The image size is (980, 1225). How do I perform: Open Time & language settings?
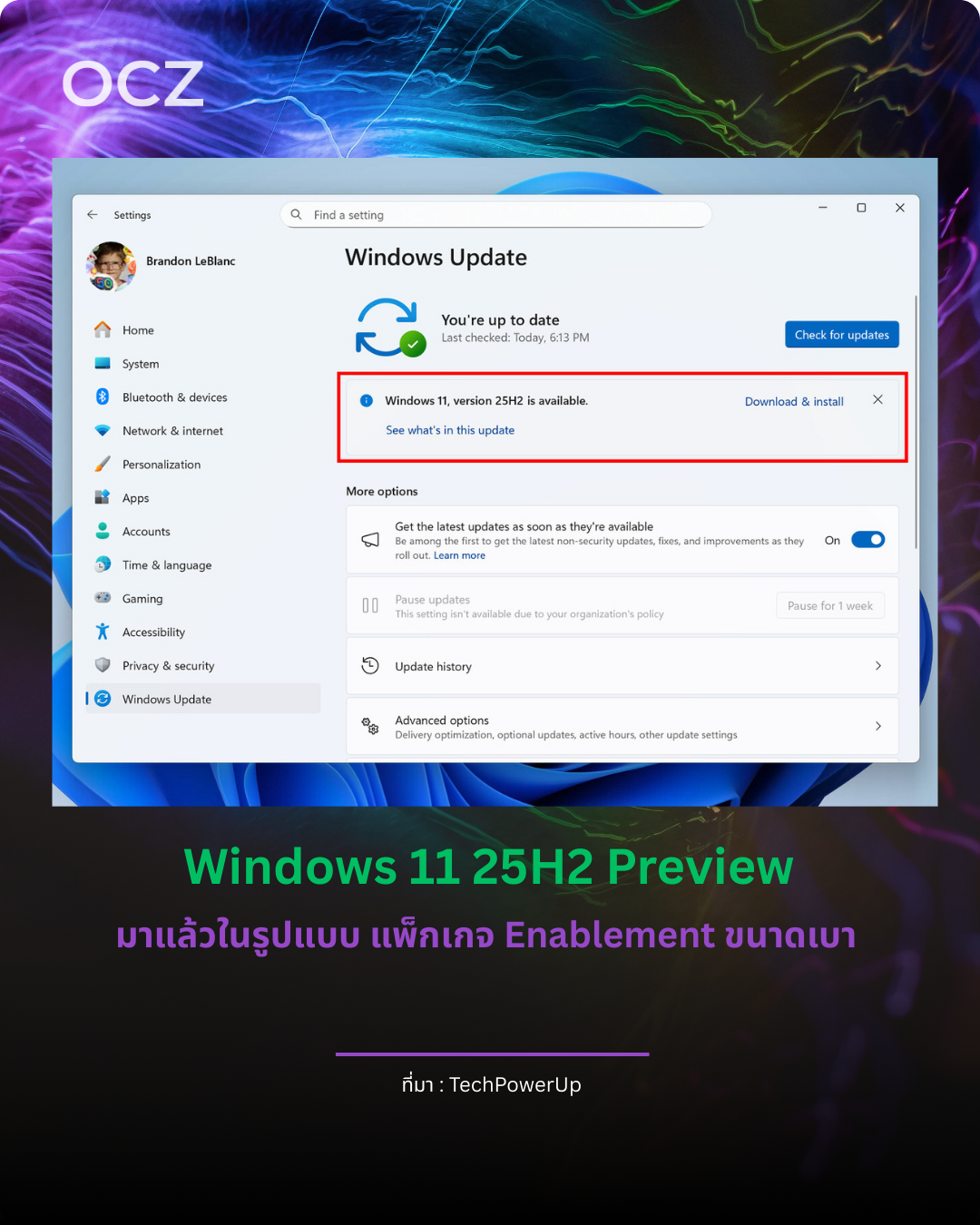pyautogui.click(x=203, y=565)
